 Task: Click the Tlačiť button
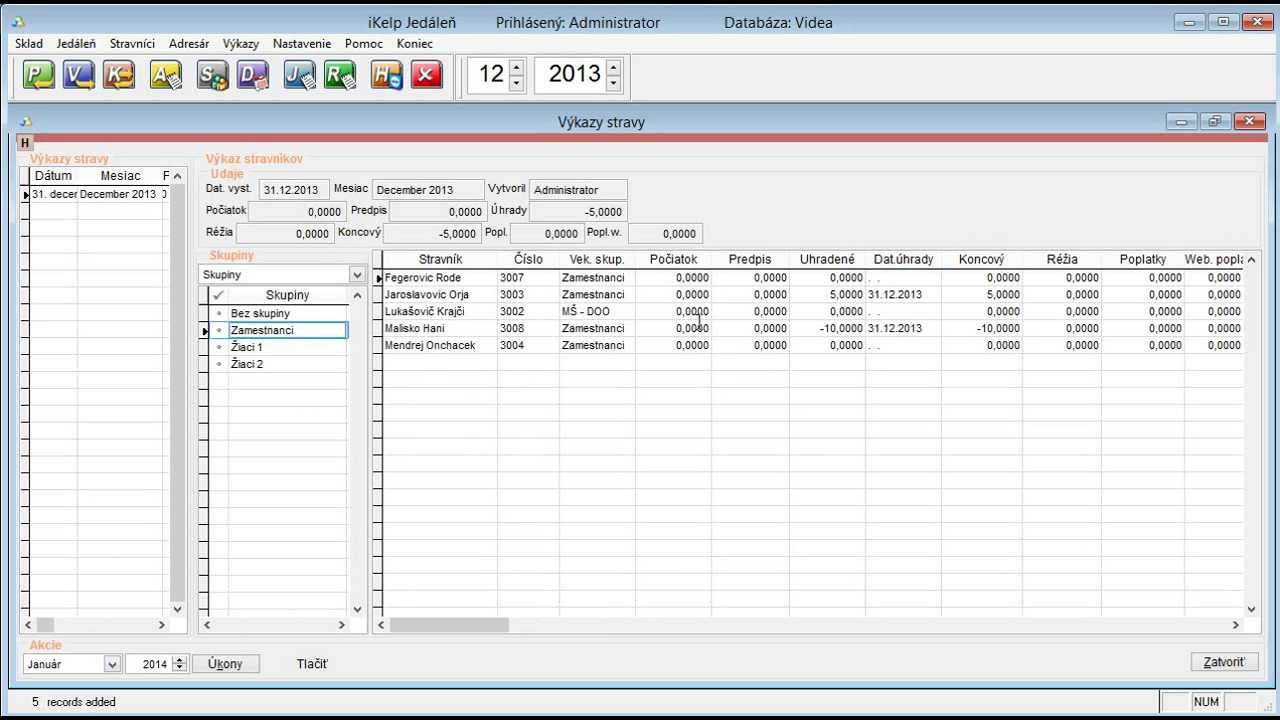[x=312, y=664]
